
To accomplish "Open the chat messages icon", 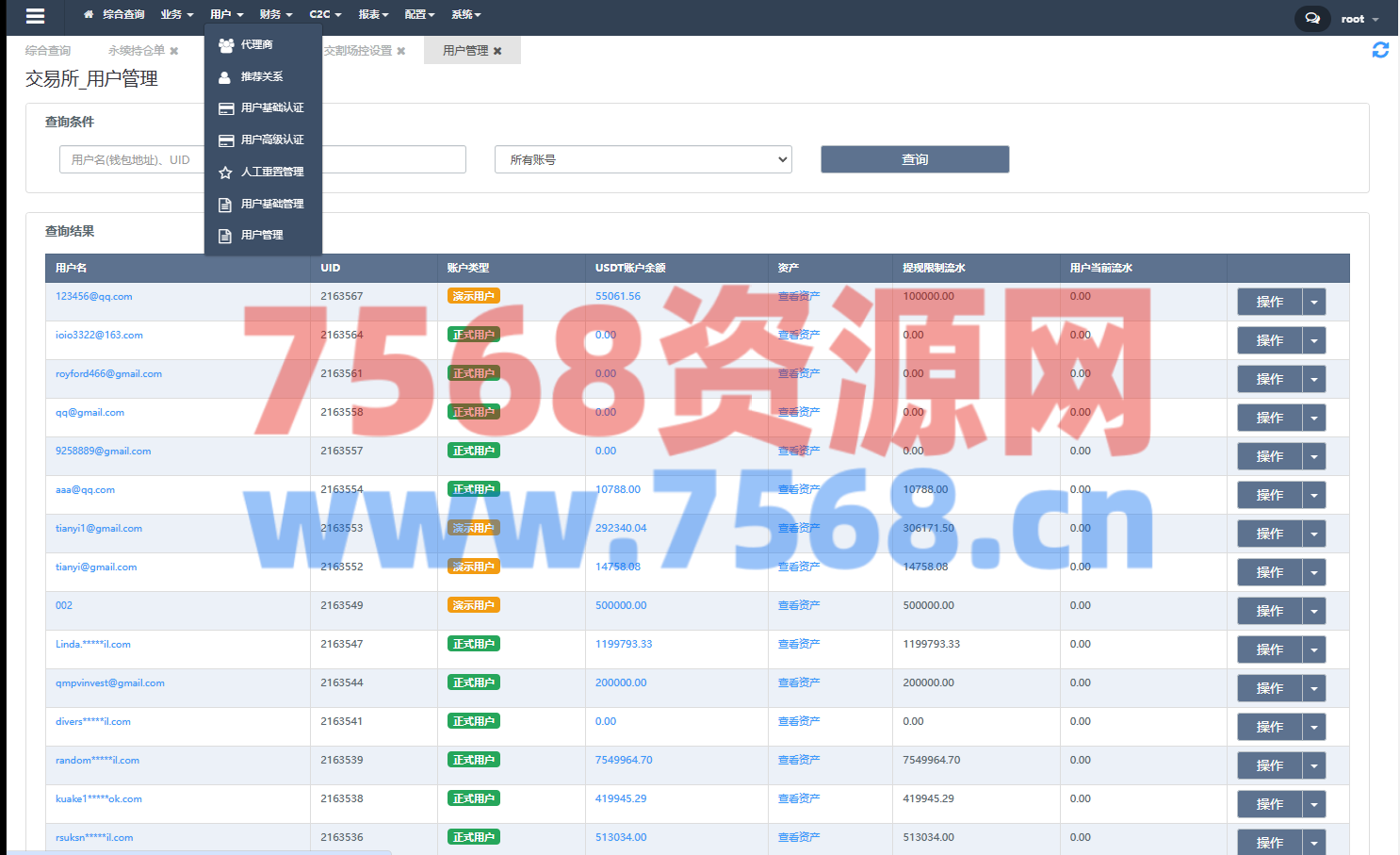I will coord(1312,18).
